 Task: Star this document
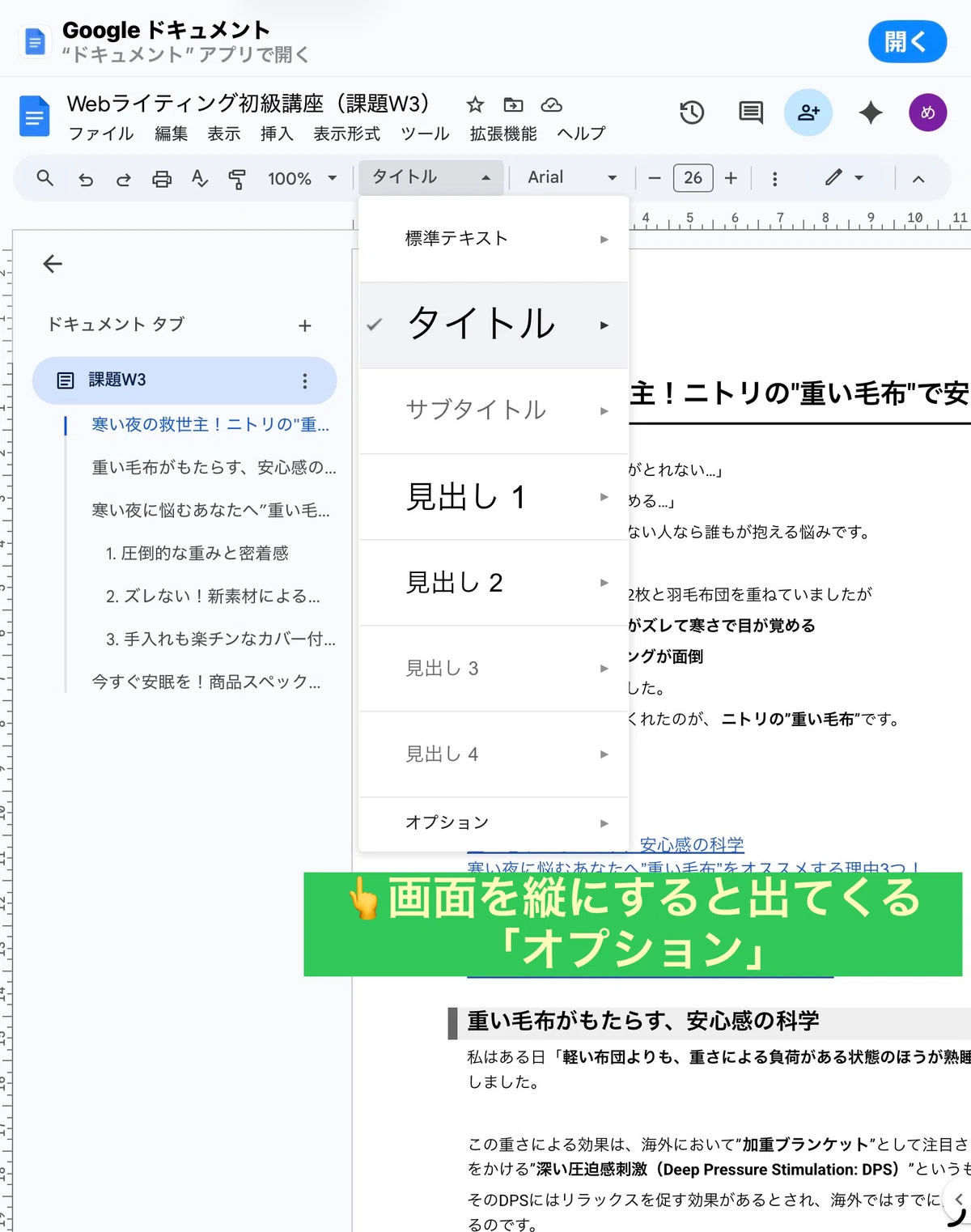pos(475,104)
